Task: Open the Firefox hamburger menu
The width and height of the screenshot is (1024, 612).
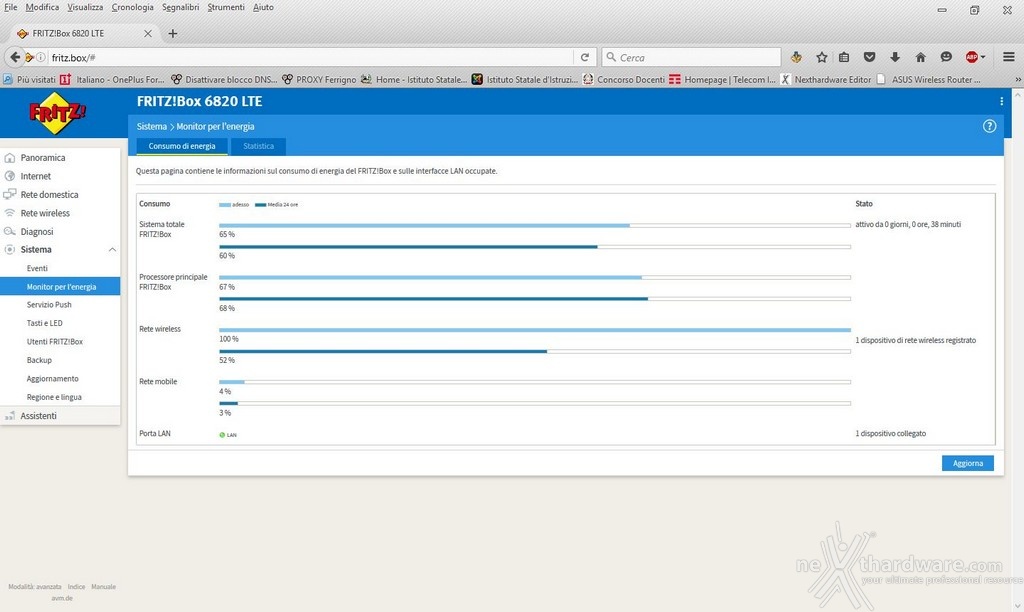Action: 1008,57
